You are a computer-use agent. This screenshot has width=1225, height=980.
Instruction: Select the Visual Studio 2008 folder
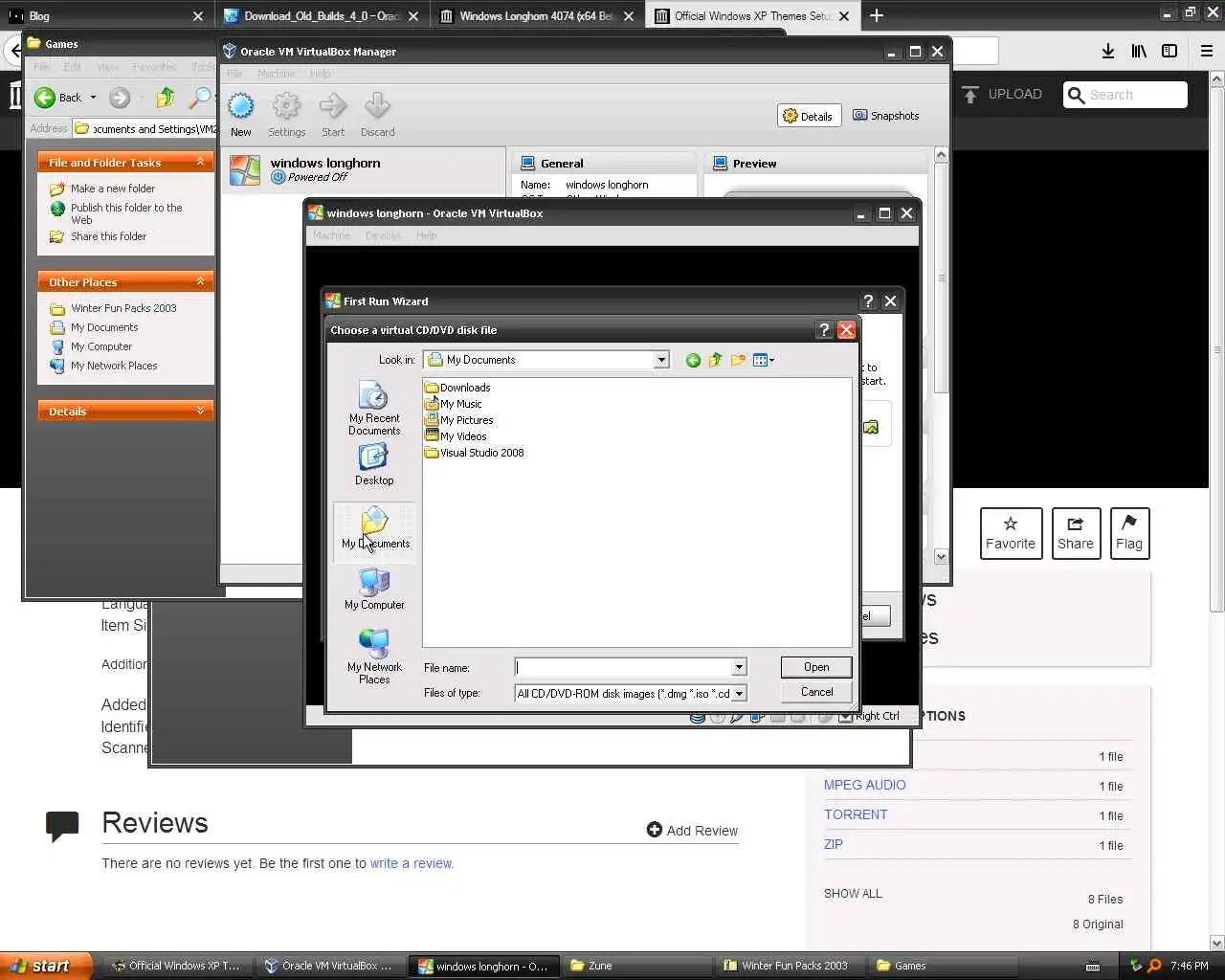pos(475,453)
